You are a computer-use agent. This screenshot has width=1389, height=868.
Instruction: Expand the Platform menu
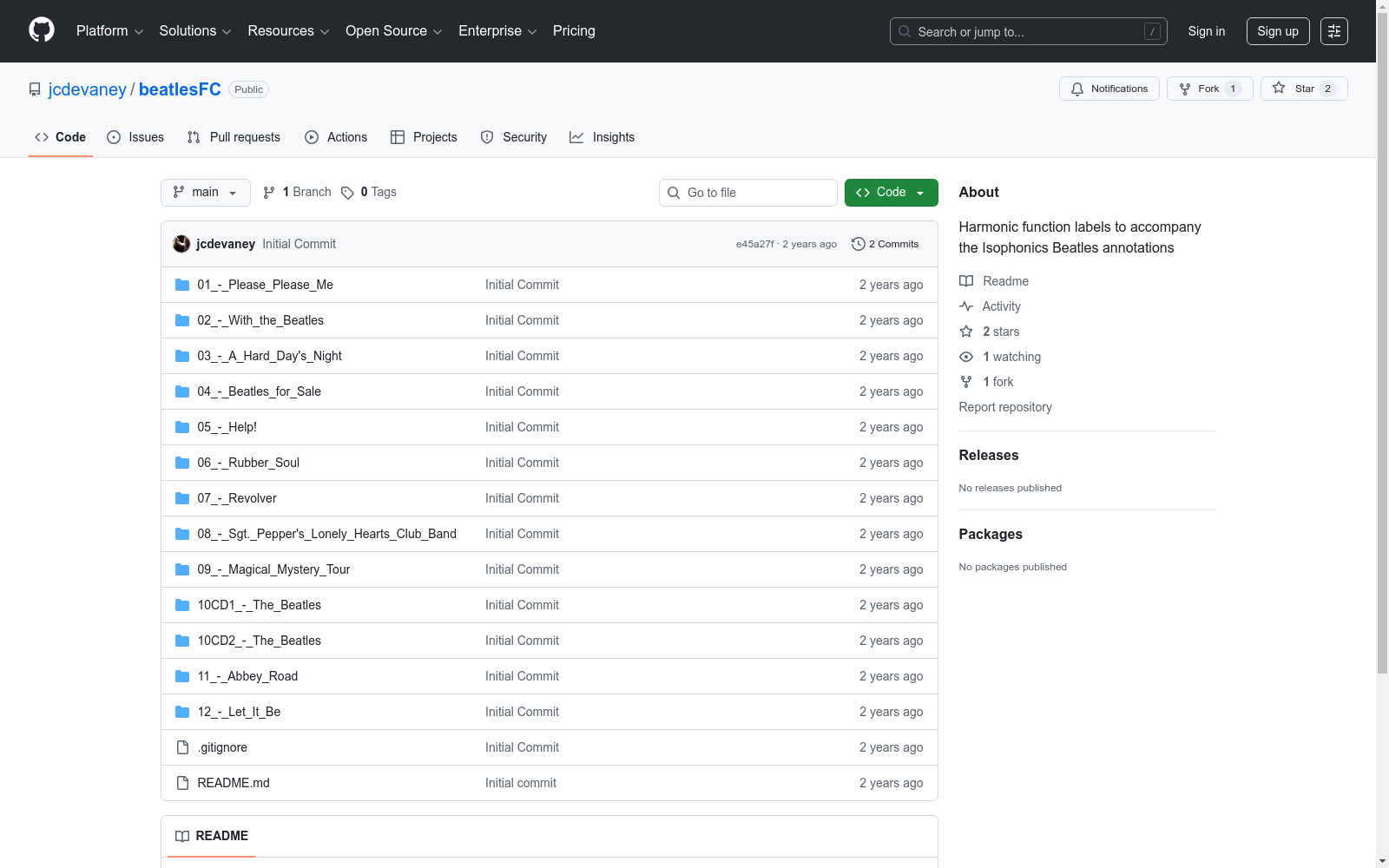(x=109, y=31)
